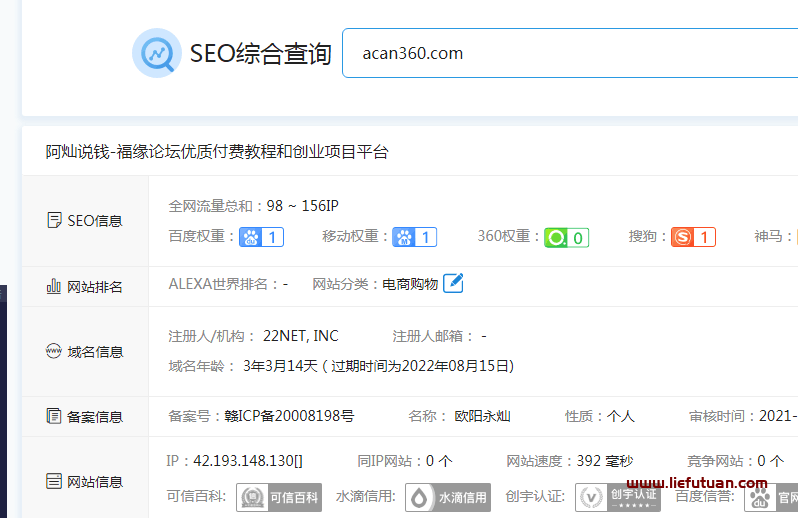Click the 域名信息 www globe icon

click(x=53, y=351)
